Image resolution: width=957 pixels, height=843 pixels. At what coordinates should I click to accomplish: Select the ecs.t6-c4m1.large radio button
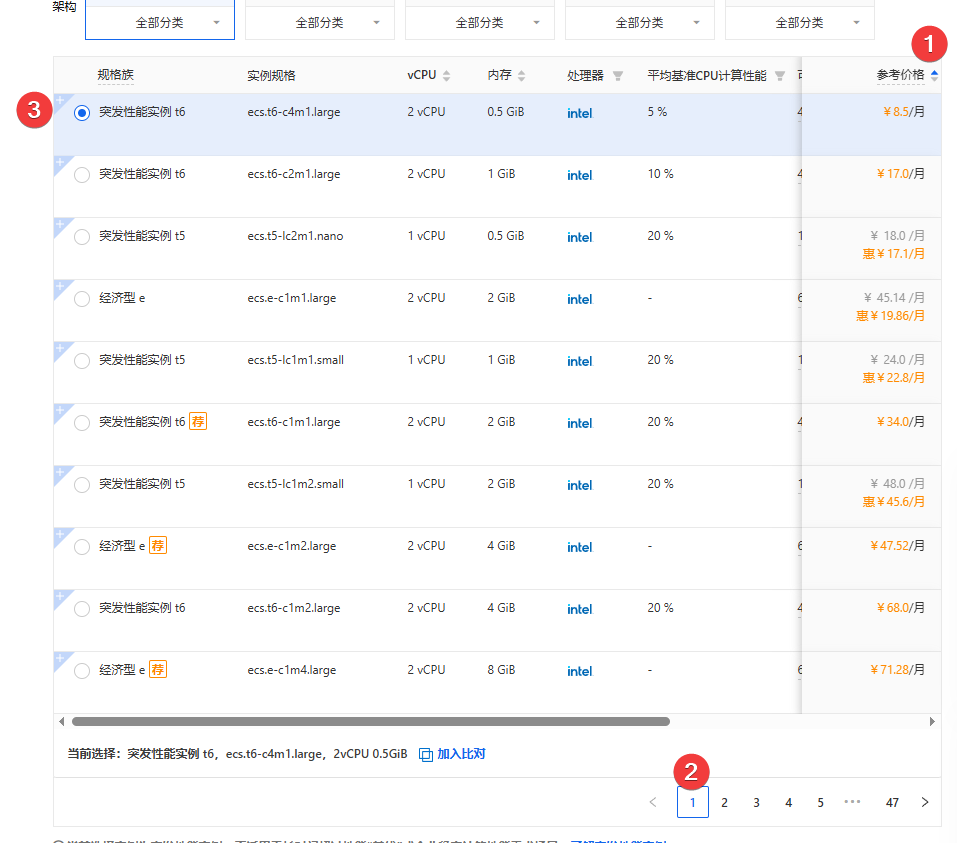82,113
